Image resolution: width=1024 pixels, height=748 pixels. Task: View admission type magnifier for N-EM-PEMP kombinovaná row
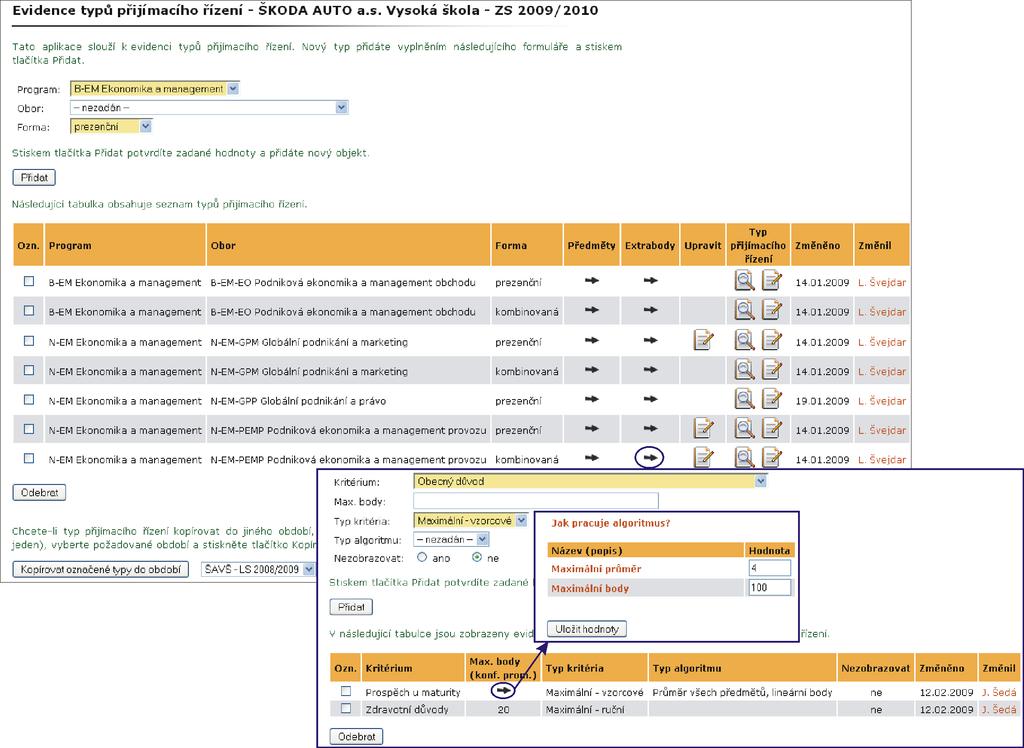[x=744, y=457]
